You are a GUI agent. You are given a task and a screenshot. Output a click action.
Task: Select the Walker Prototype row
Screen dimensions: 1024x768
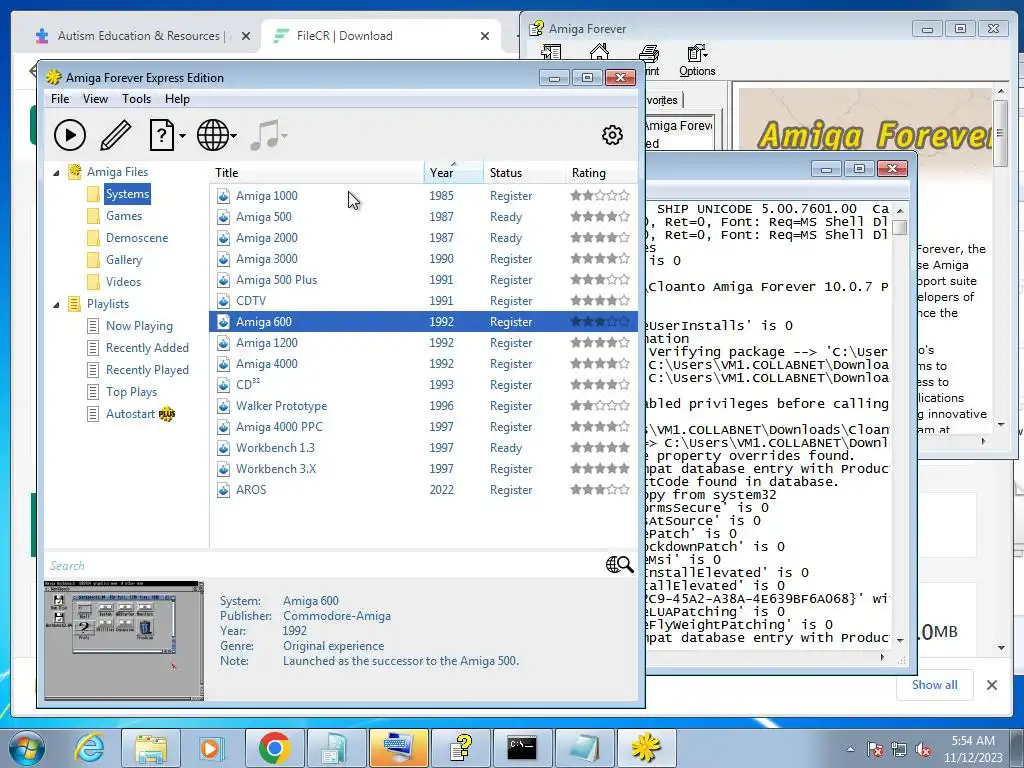[x=423, y=406]
